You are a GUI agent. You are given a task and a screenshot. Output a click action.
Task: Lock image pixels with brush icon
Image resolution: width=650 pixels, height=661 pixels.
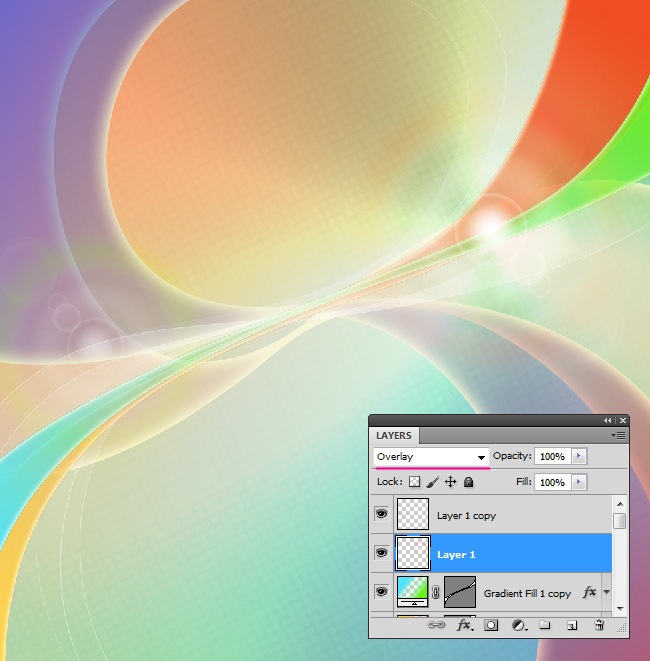[x=432, y=482]
